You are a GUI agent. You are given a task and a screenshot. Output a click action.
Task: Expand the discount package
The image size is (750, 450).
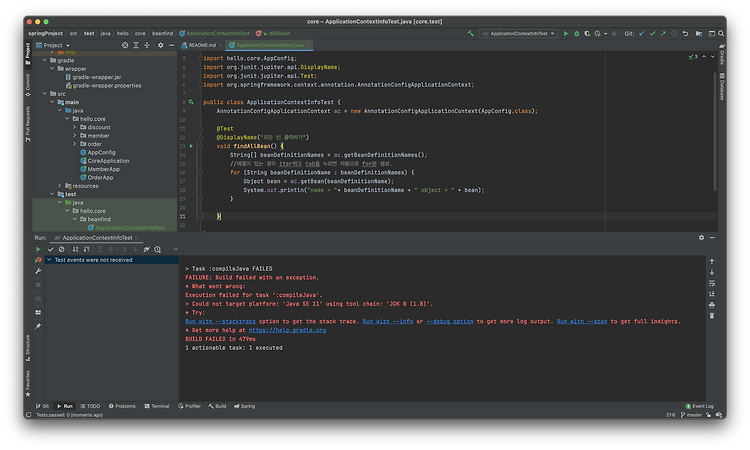point(75,127)
